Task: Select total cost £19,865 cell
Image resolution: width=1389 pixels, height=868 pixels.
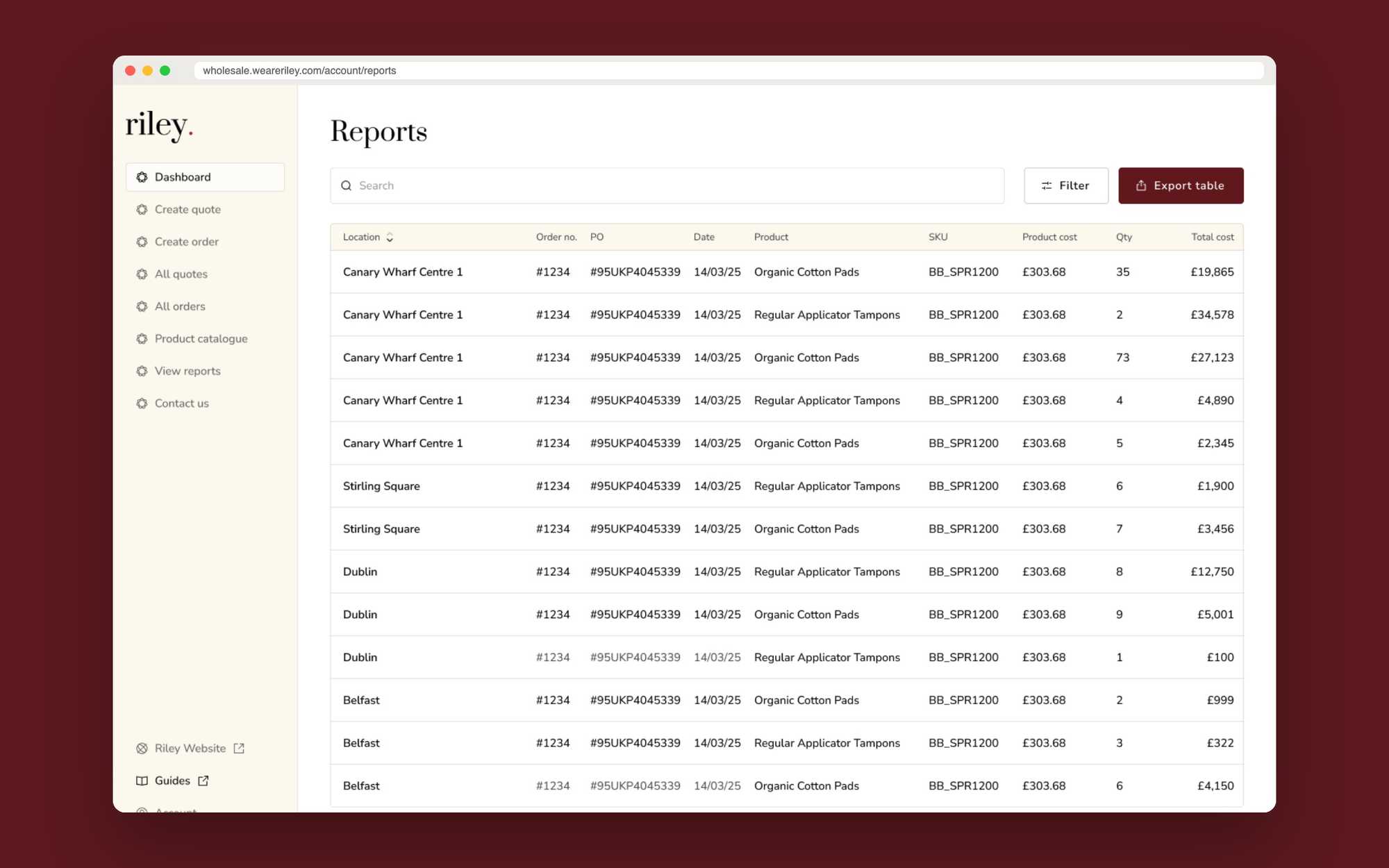Action: click(x=1212, y=272)
